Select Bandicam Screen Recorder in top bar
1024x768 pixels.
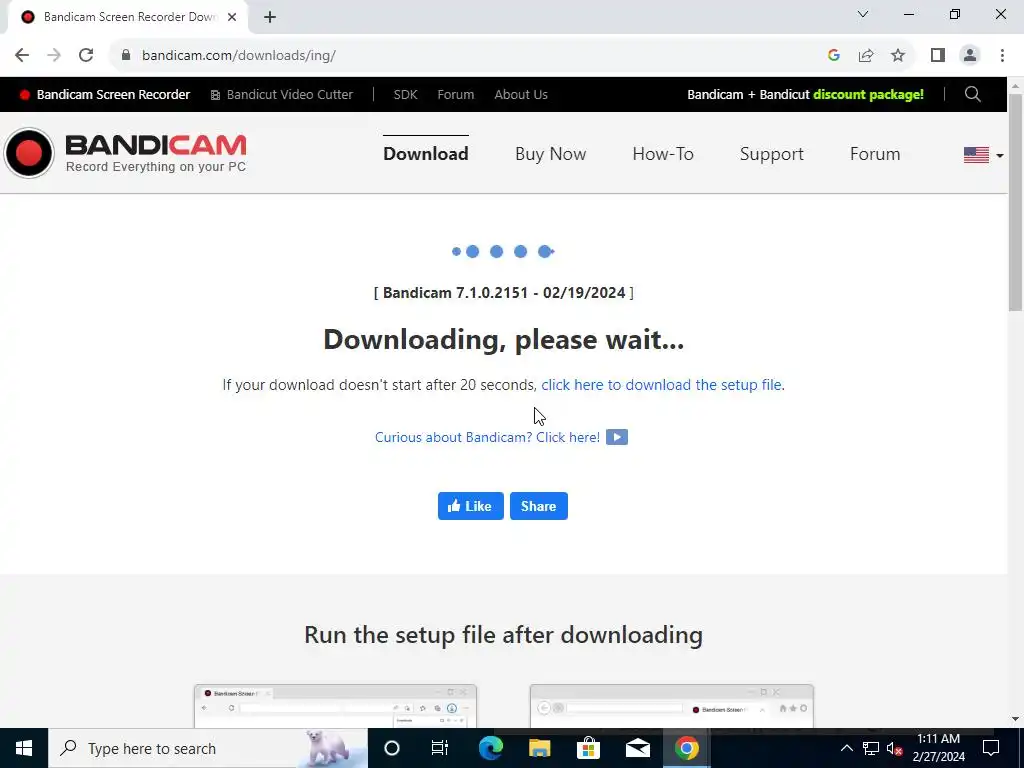[104, 95]
